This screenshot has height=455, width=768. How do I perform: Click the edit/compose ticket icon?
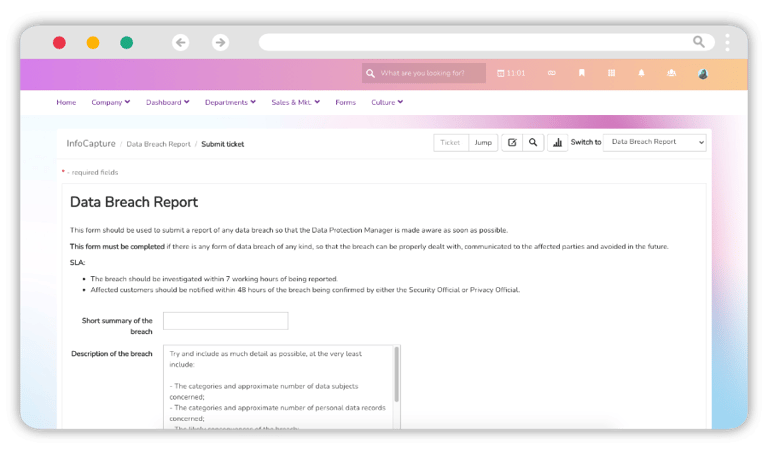[511, 143]
